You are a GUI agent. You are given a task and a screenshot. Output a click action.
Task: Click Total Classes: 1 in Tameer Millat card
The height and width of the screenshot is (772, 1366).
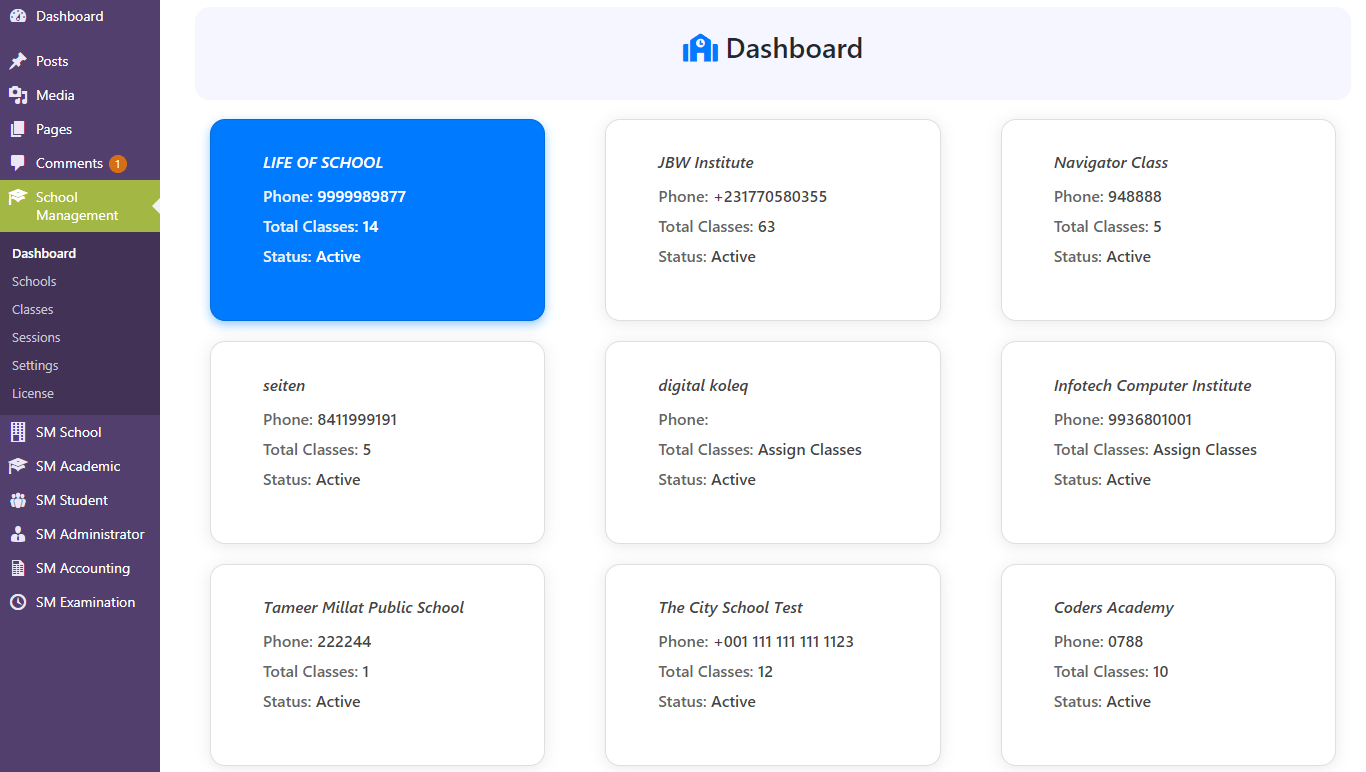click(316, 671)
